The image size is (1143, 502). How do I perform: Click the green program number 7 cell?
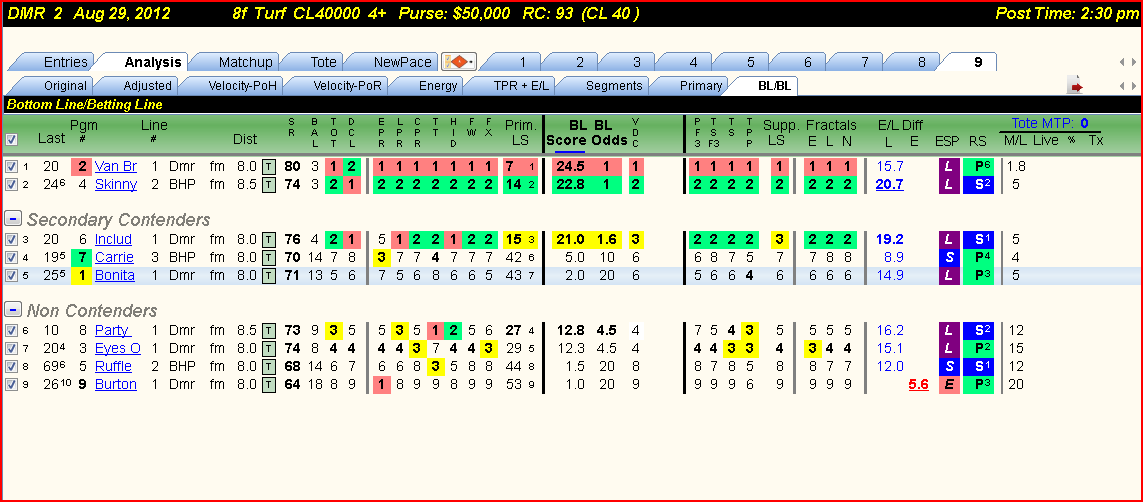(x=82, y=257)
